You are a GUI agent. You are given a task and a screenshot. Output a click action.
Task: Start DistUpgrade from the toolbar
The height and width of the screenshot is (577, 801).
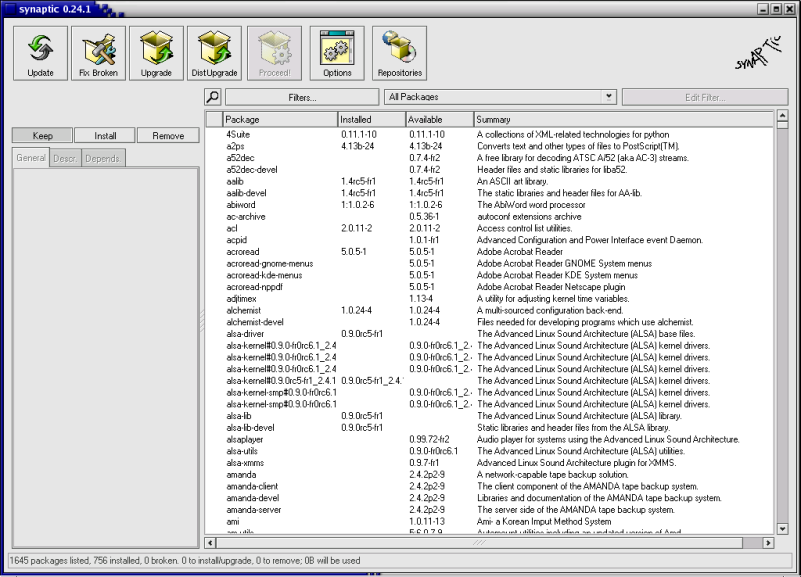coord(215,54)
